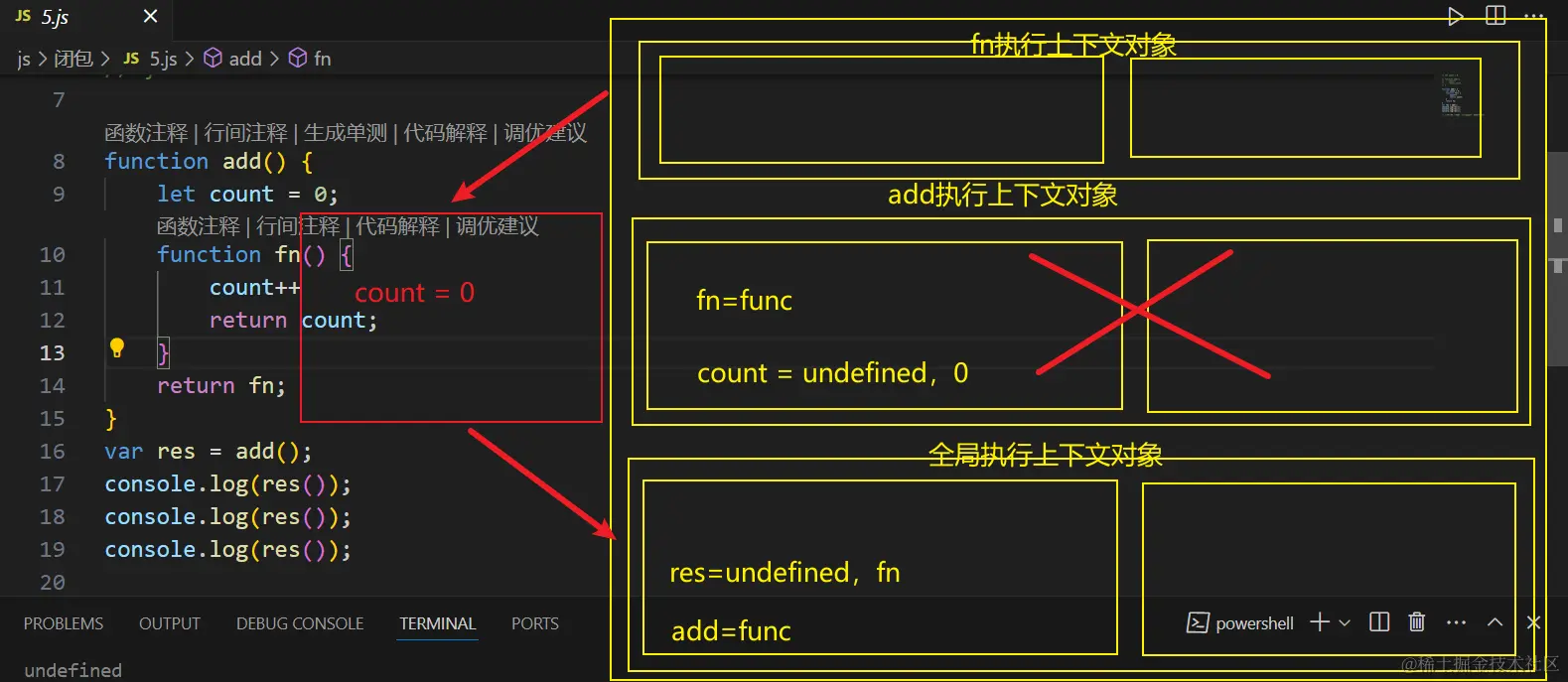Click 函数注释 code lens above function add
The width and height of the screenshot is (1568, 682).
coord(146,133)
